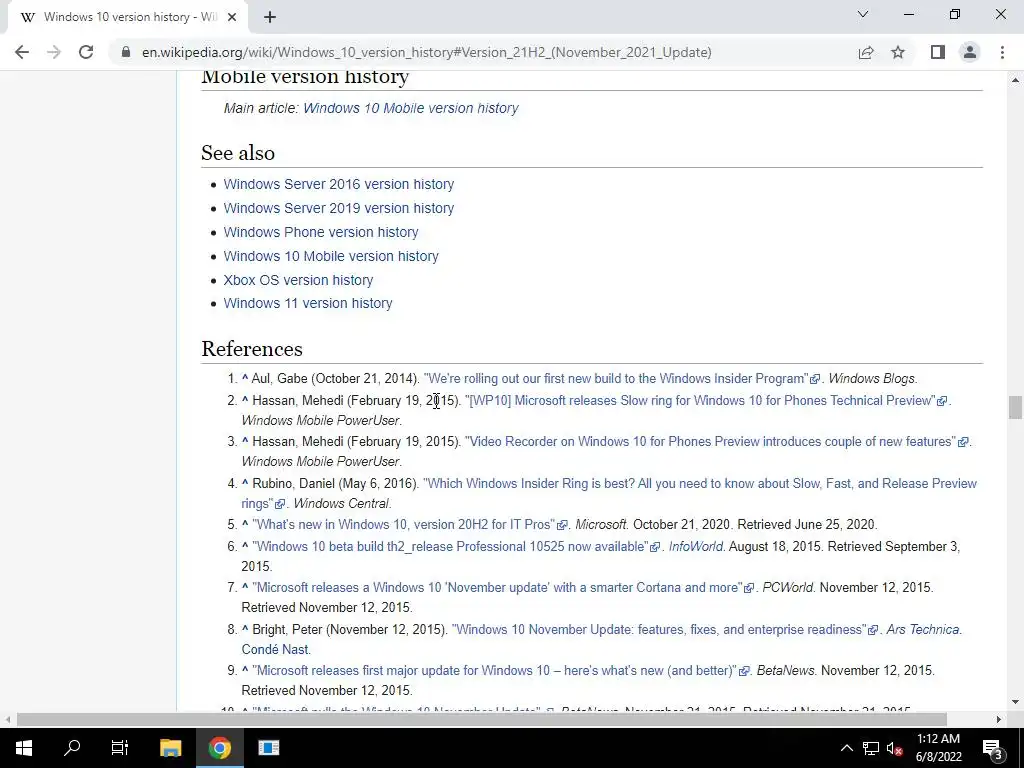Open the Windows Start menu
Screen dimensions: 1024x768
tap(24, 748)
